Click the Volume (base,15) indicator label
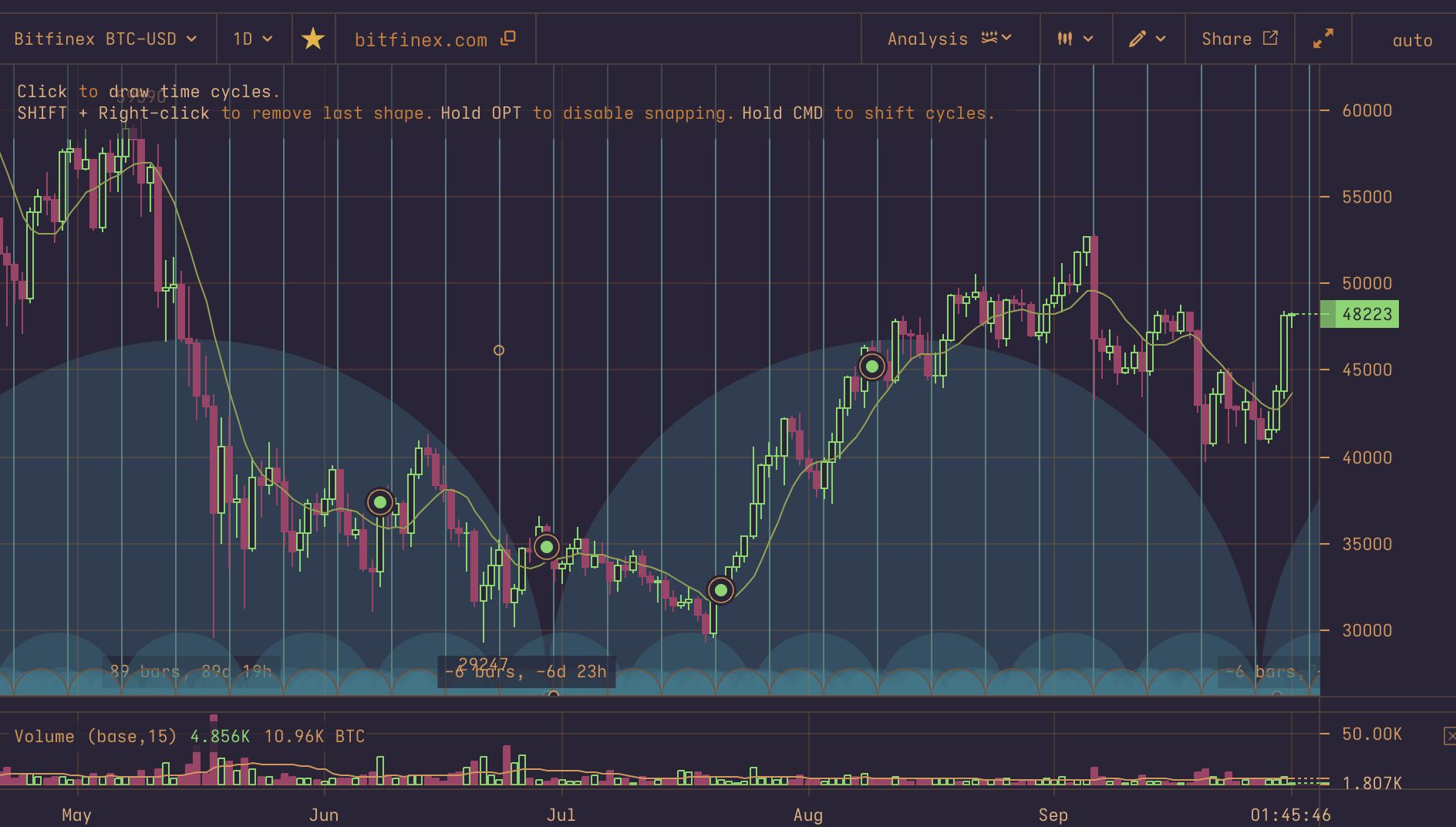This screenshot has height=827, width=1456. pyautogui.click(x=96, y=736)
